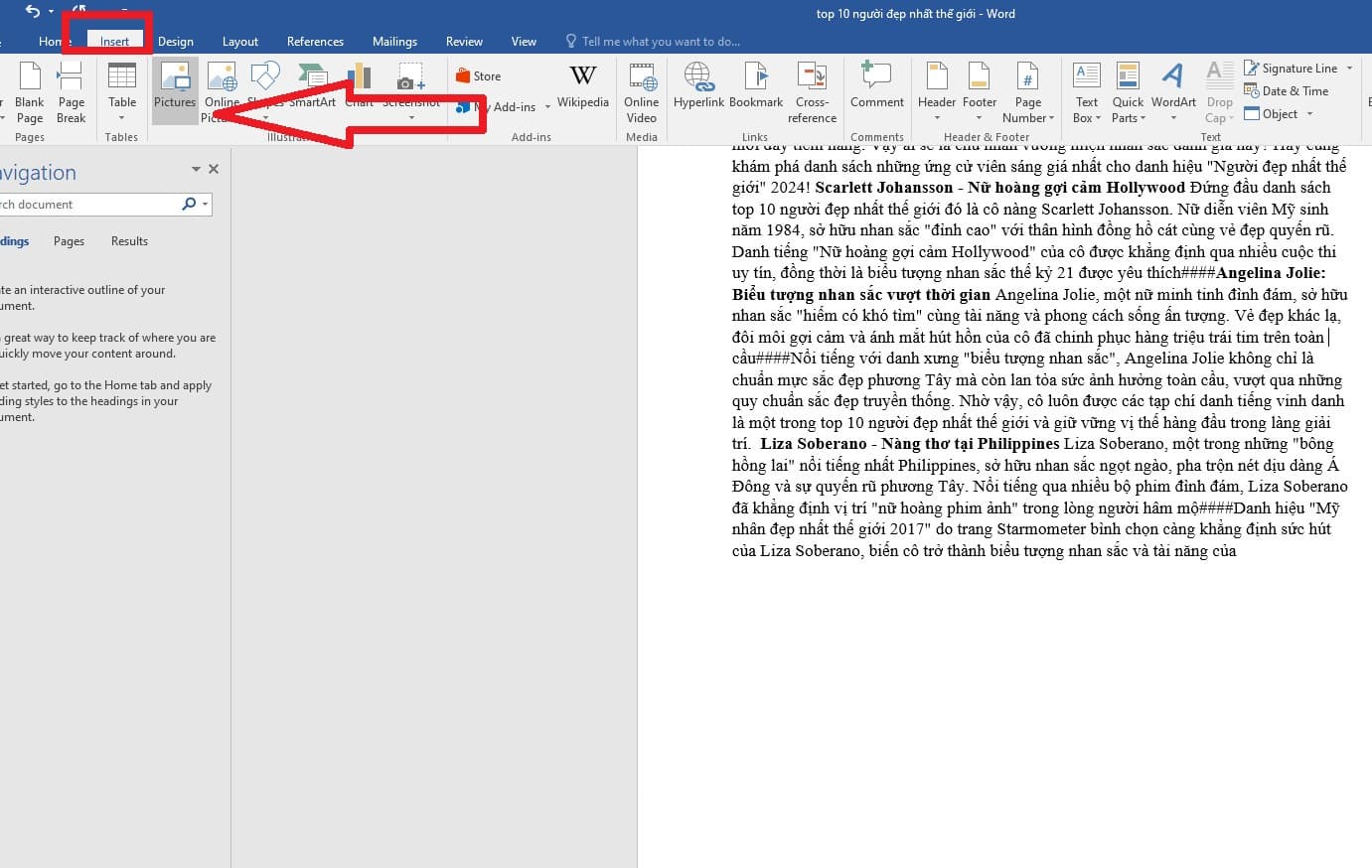Show the Results tab in Navigation

click(129, 241)
